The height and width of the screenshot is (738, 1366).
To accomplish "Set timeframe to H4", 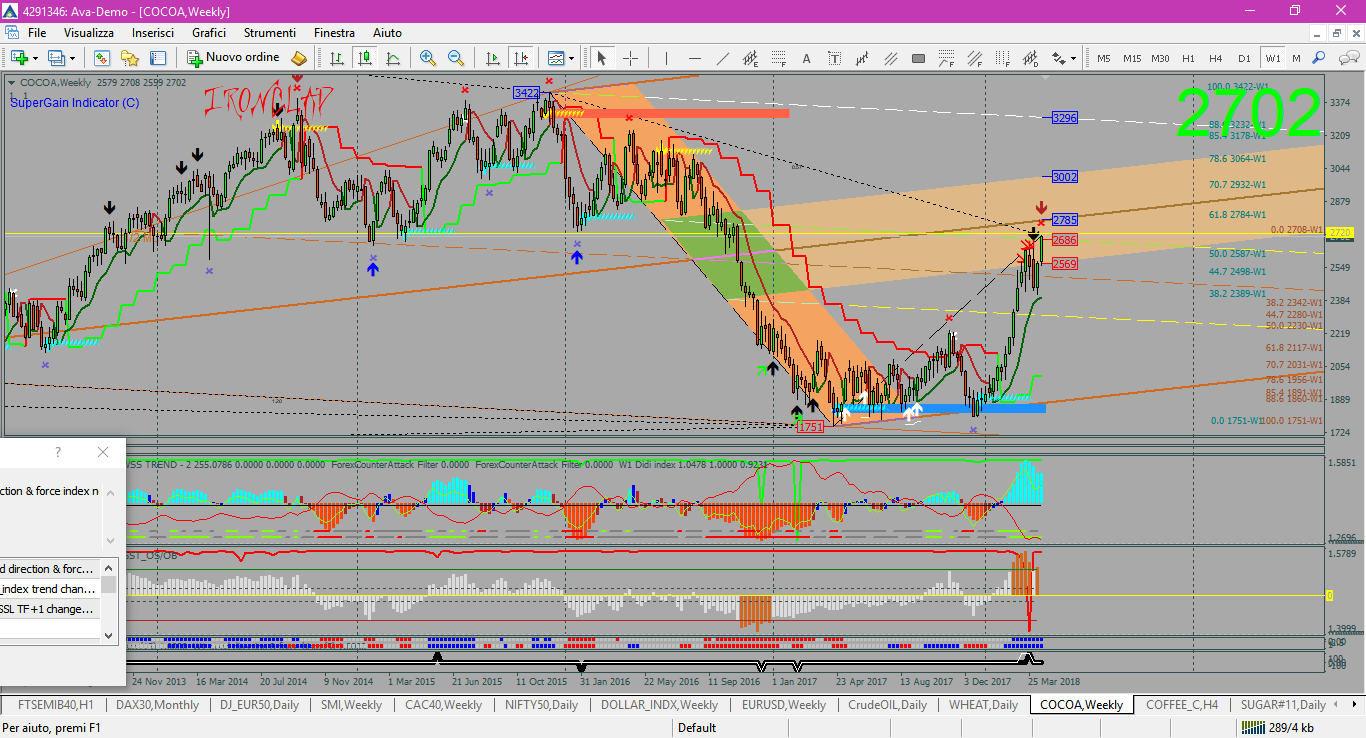I will click(1216, 58).
